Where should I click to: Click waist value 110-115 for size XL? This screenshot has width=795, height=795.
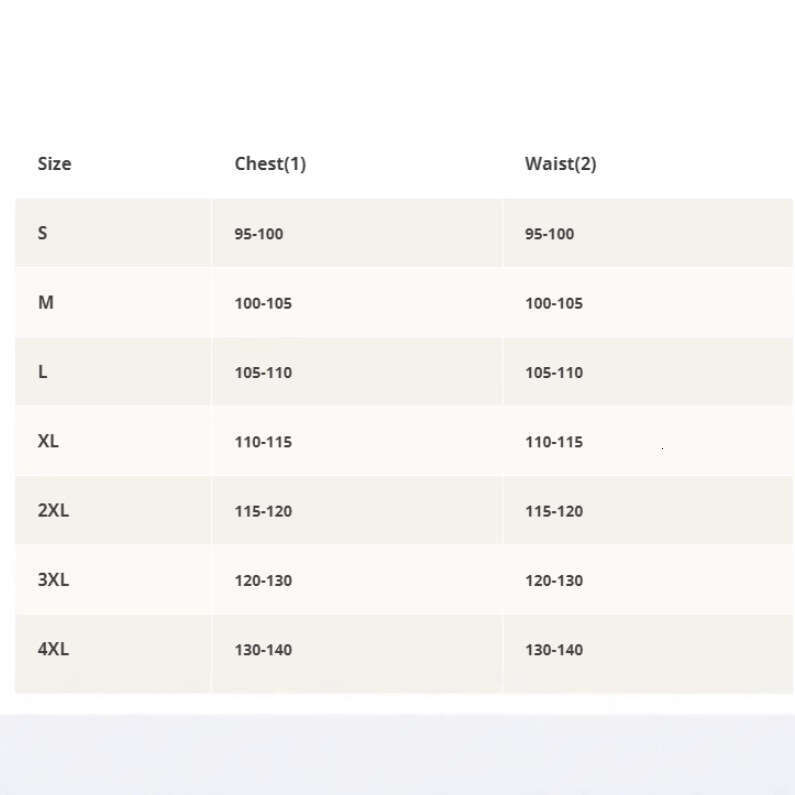(x=553, y=442)
